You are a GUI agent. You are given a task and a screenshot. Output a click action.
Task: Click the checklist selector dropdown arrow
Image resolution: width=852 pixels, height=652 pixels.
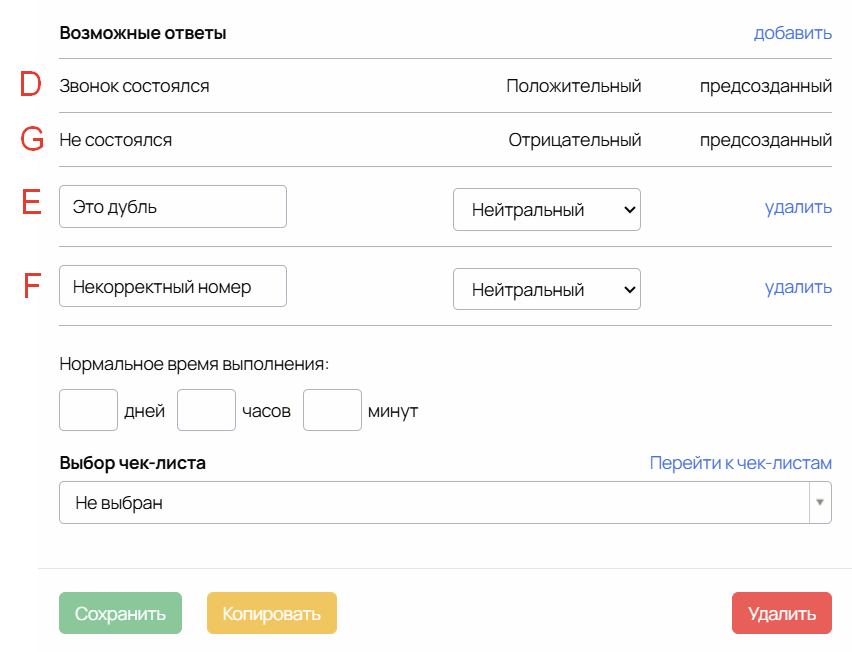click(x=820, y=503)
